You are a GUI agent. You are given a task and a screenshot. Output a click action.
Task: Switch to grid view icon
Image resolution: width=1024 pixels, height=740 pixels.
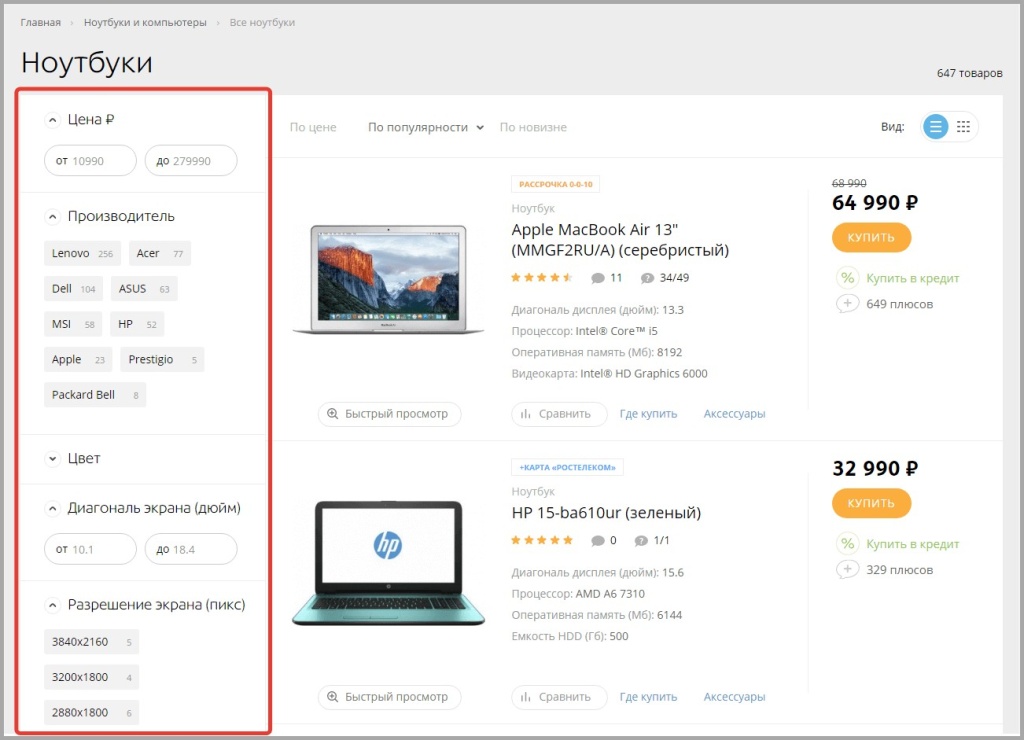963,127
